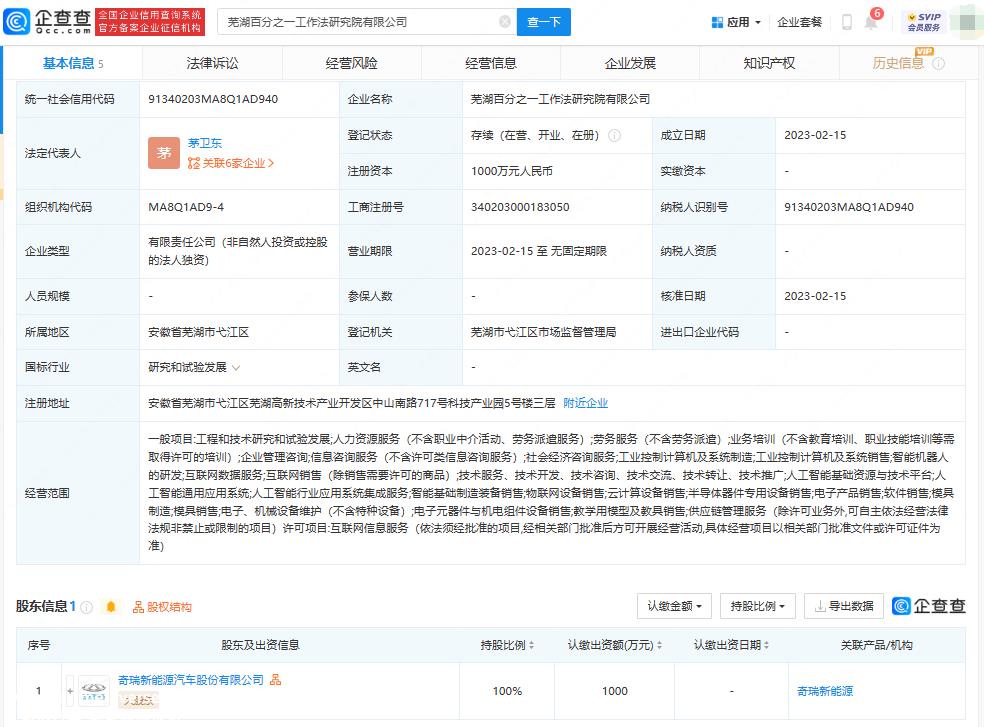Expand the 认缴金额 dropdown
Screen dimensions: 984x727
pos(674,606)
